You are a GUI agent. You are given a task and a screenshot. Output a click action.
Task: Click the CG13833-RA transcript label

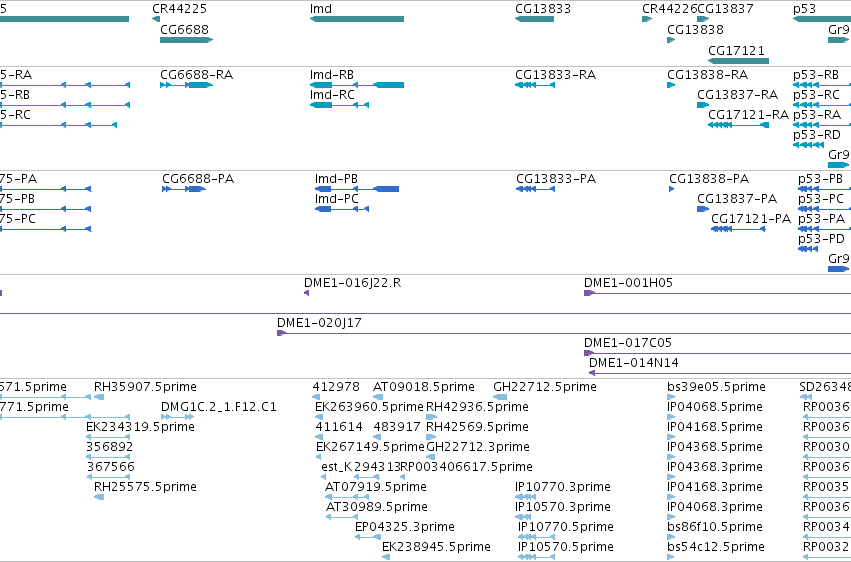(555, 74)
